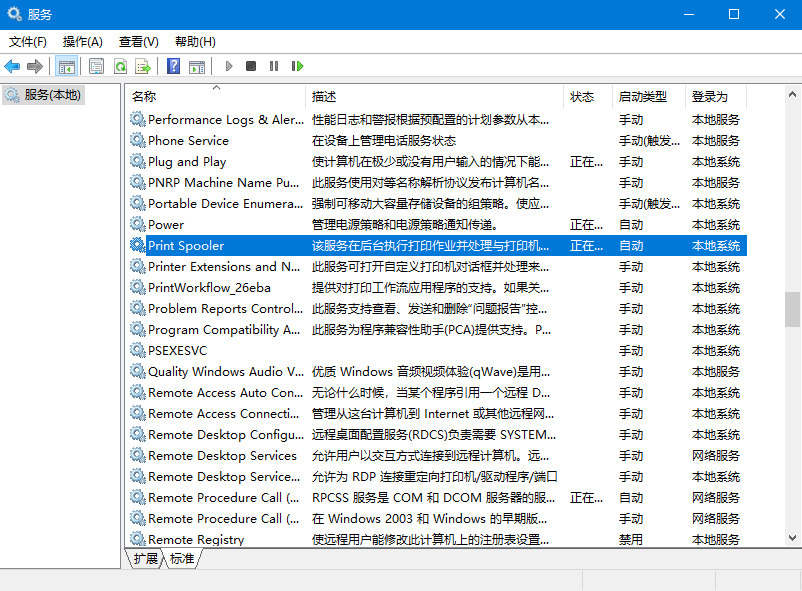Select the Power service name
The height and width of the screenshot is (591, 802).
[166, 225]
